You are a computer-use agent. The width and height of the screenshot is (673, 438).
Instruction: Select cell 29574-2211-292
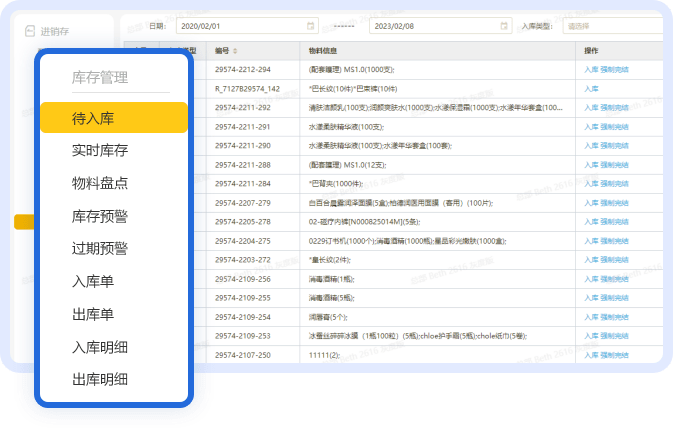click(x=243, y=108)
